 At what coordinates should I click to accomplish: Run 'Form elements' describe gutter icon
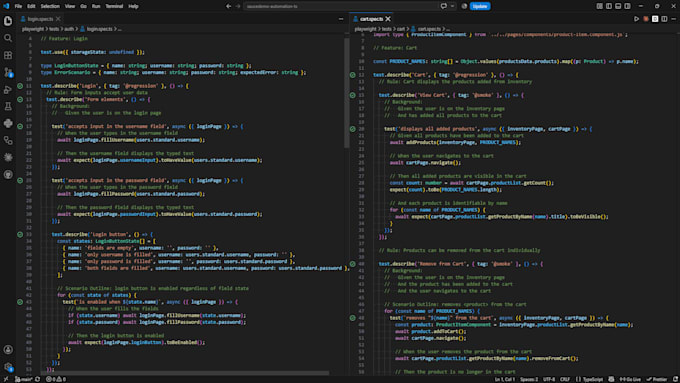tap(20, 99)
